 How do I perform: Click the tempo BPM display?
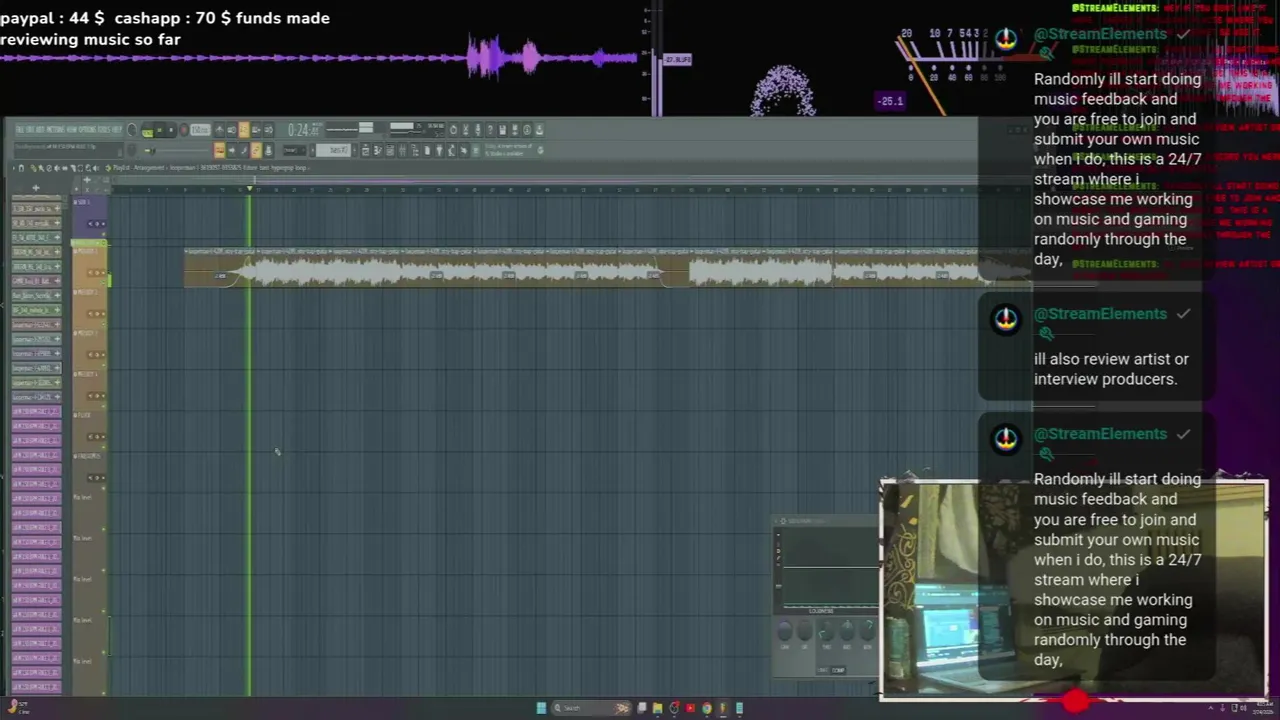pyautogui.click(x=201, y=130)
